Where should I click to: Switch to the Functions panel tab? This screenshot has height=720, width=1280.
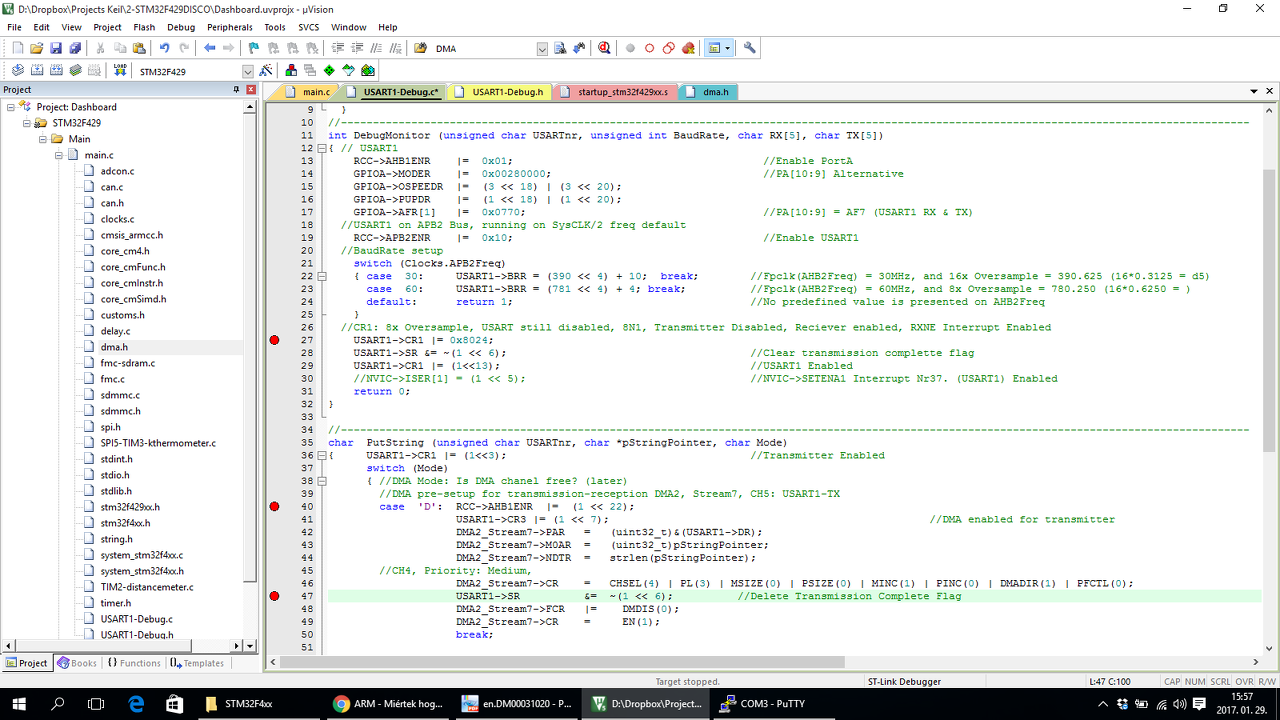pyautogui.click(x=134, y=663)
